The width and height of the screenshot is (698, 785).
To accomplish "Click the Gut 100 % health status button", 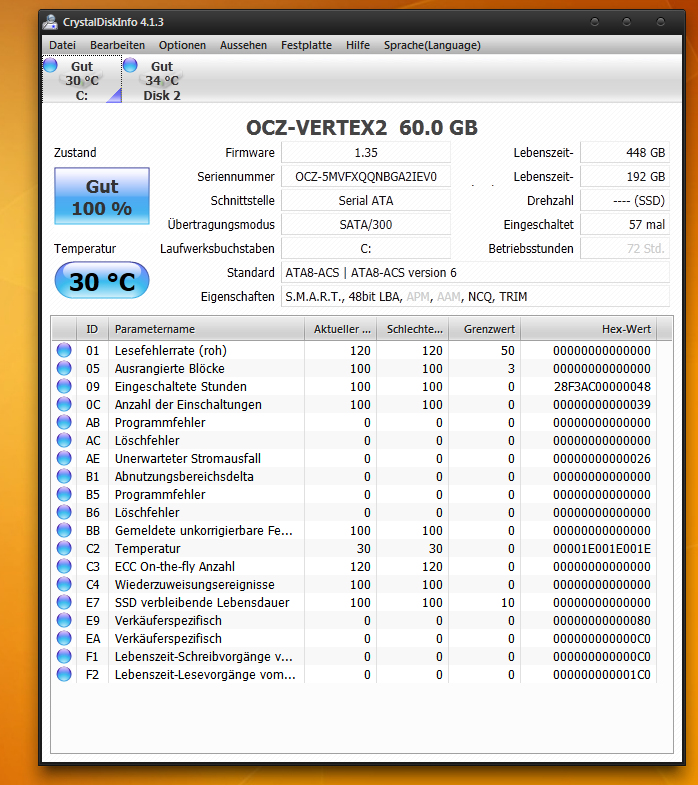I will pyautogui.click(x=102, y=196).
